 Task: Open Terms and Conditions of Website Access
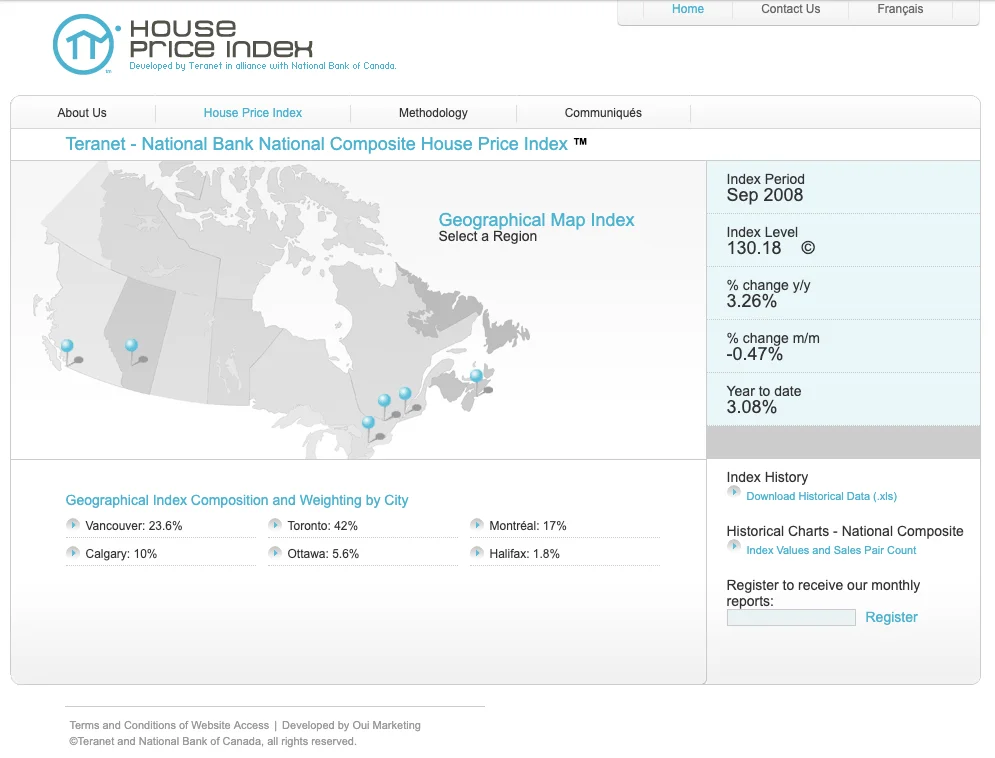click(169, 726)
